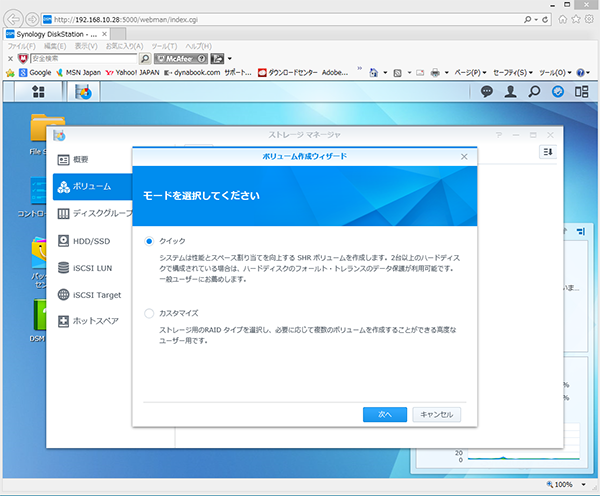Open ダウンロードセンター favorites link

[287, 72]
